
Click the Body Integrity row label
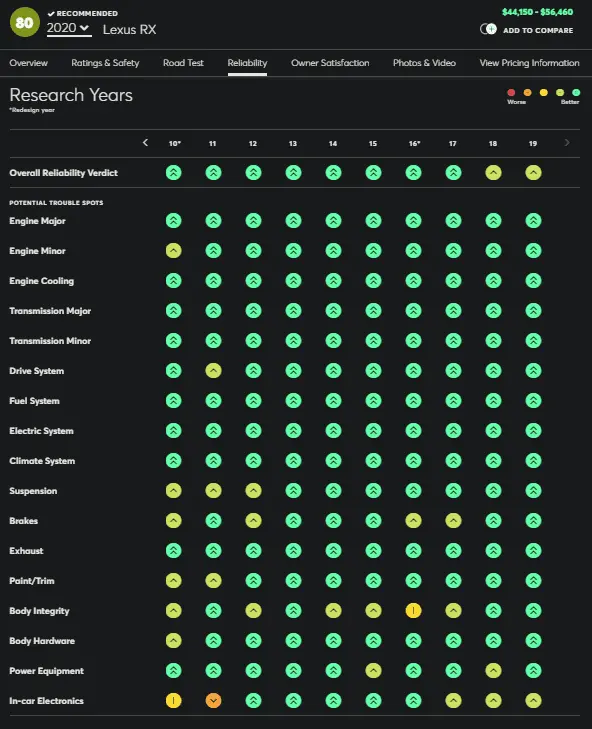click(x=39, y=611)
